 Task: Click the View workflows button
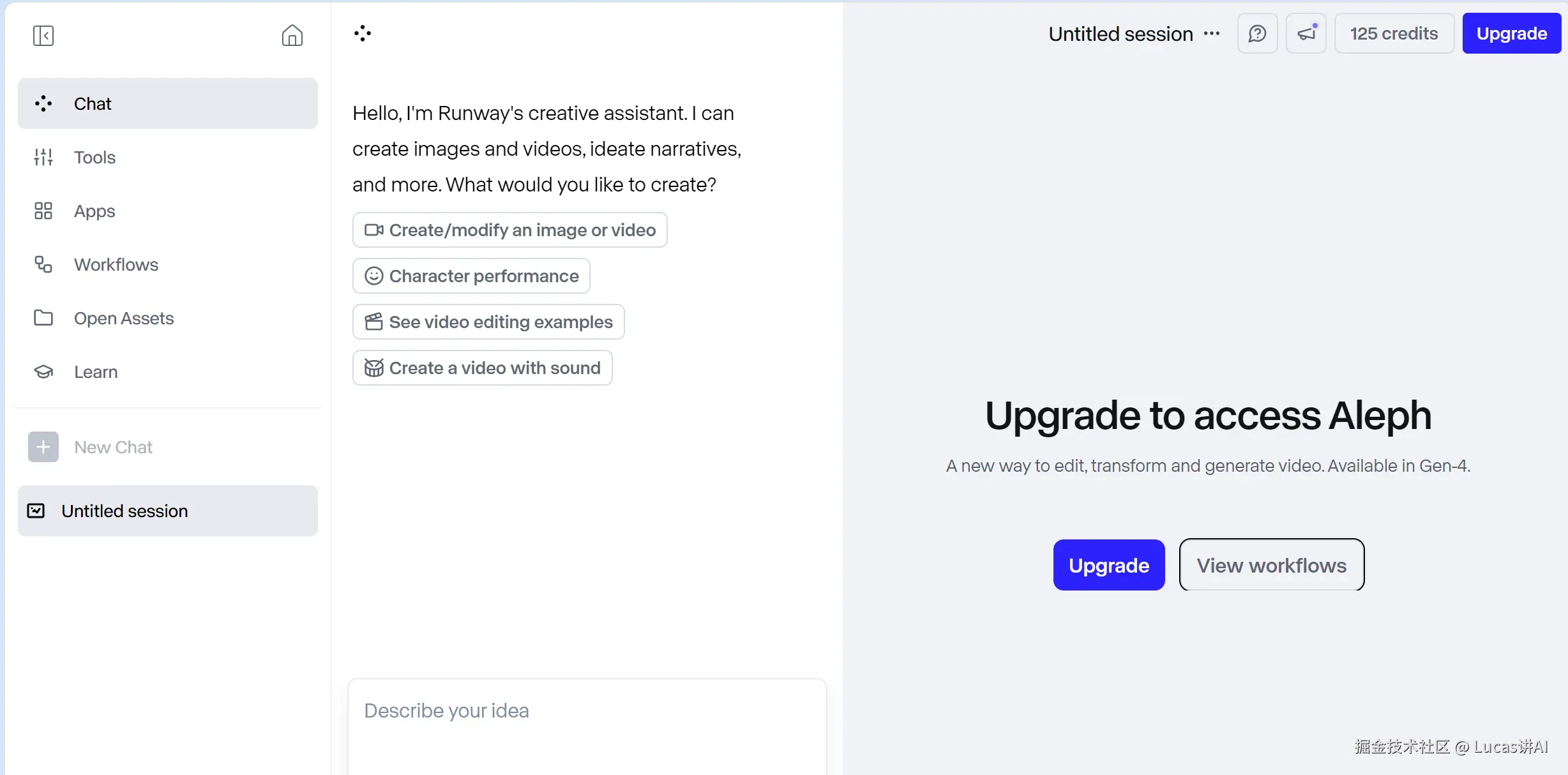[1271, 565]
